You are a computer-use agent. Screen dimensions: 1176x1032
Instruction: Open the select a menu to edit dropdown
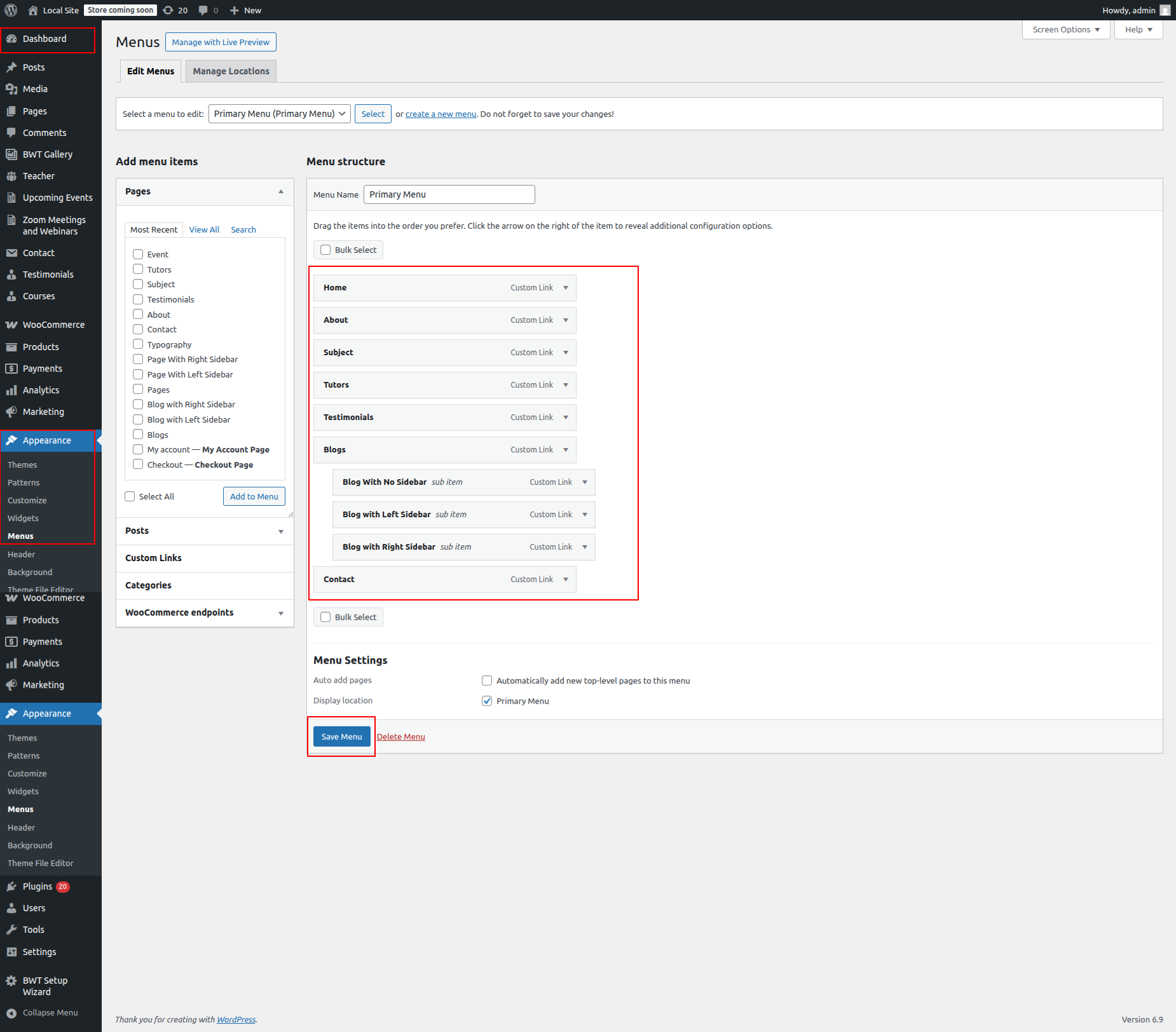click(x=279, y=114)
